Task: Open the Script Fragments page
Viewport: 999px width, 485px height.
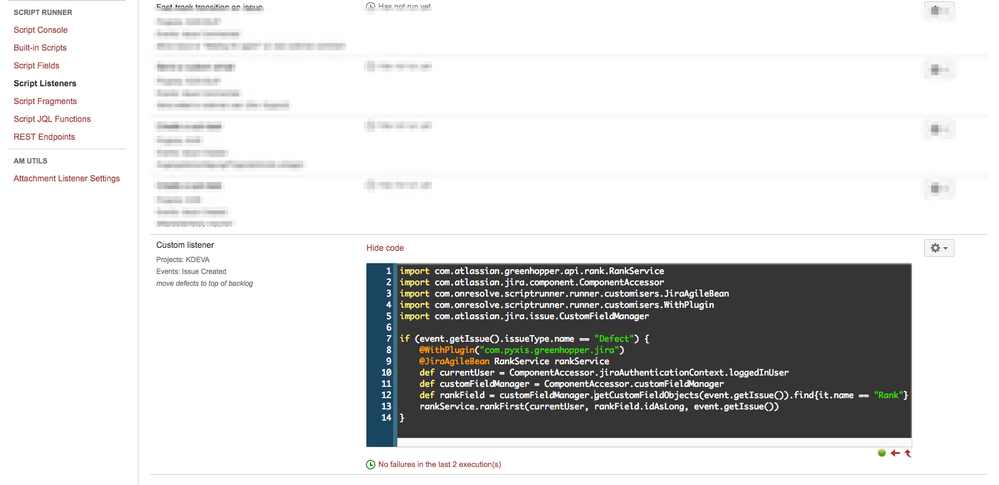Action: 45,101
